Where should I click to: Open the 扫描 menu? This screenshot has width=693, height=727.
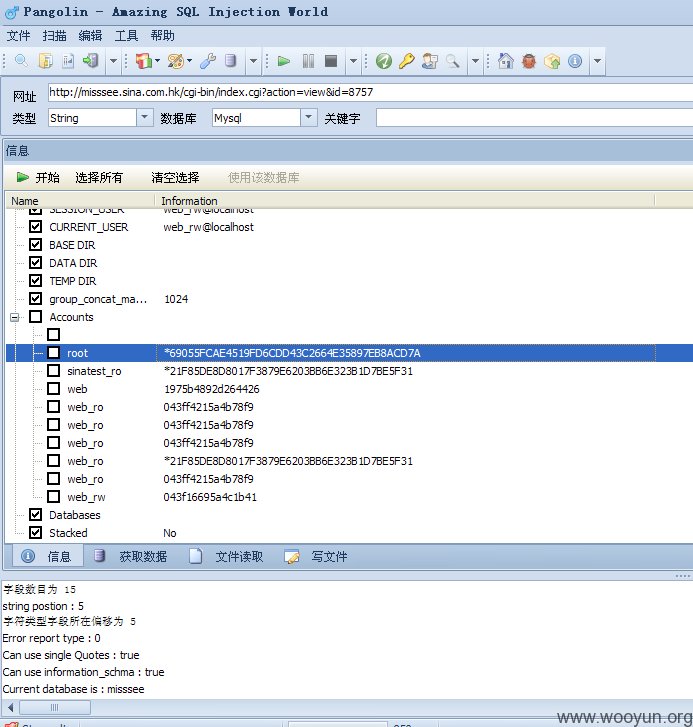click(54, 36)
